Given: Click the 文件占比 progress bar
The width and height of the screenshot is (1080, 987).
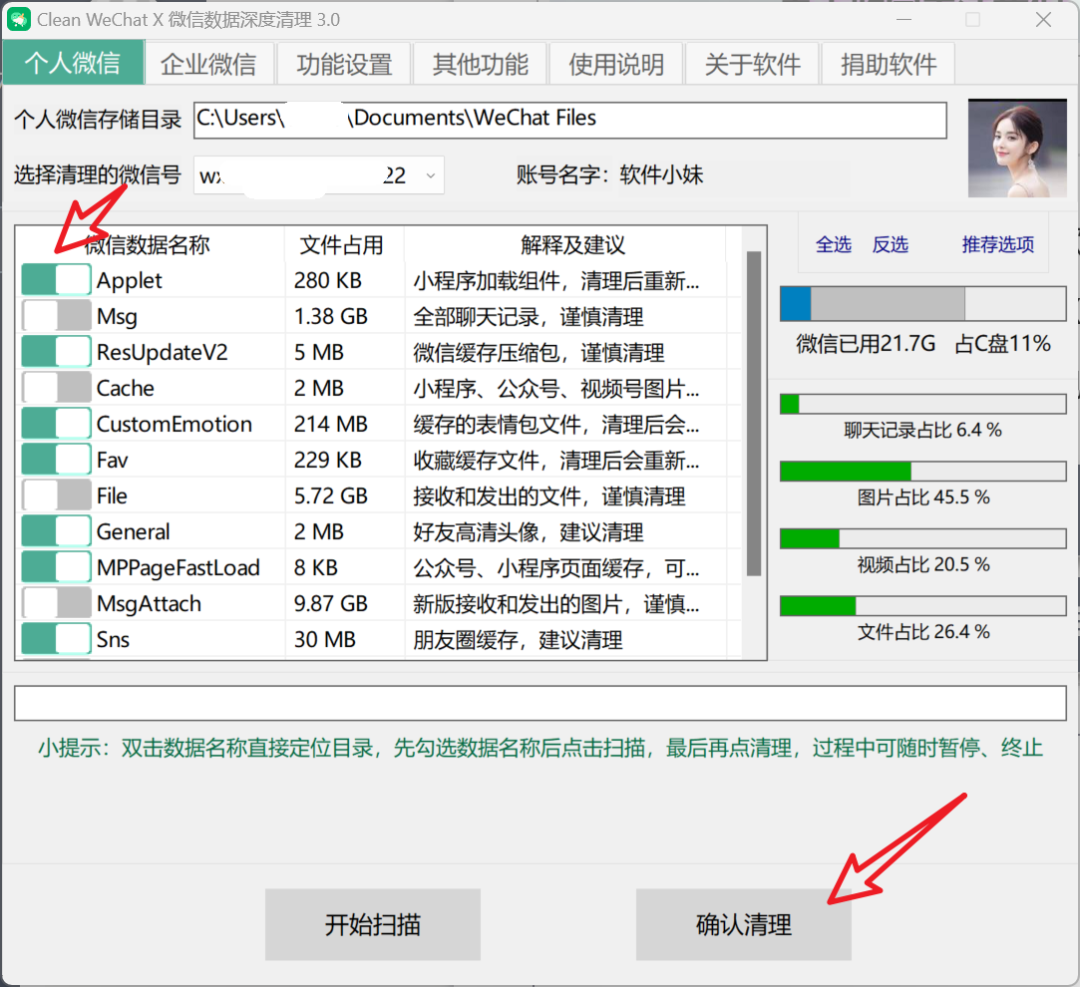Looking at the screenshot, I should pyautogui.click(x=923, y=605).
